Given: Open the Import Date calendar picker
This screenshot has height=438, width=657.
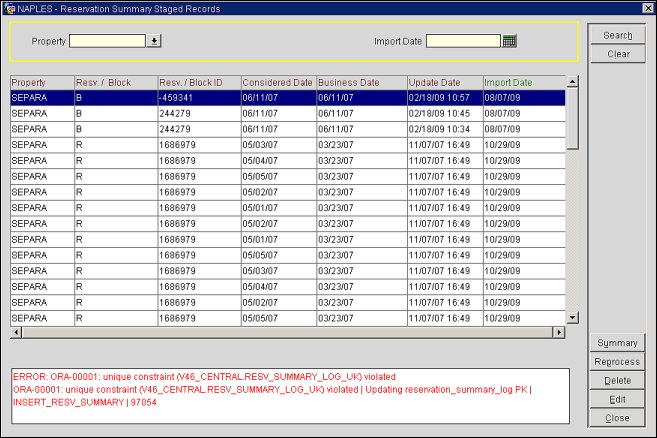Looking at the screenshot, I should coord(509,41).
